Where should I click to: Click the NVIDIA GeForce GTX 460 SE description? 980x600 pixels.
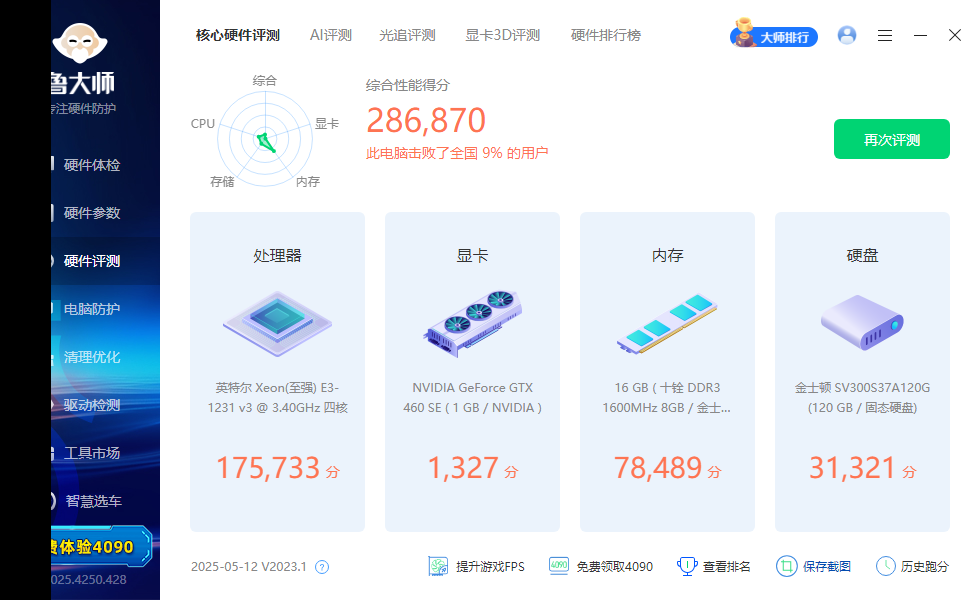(472, 398)
